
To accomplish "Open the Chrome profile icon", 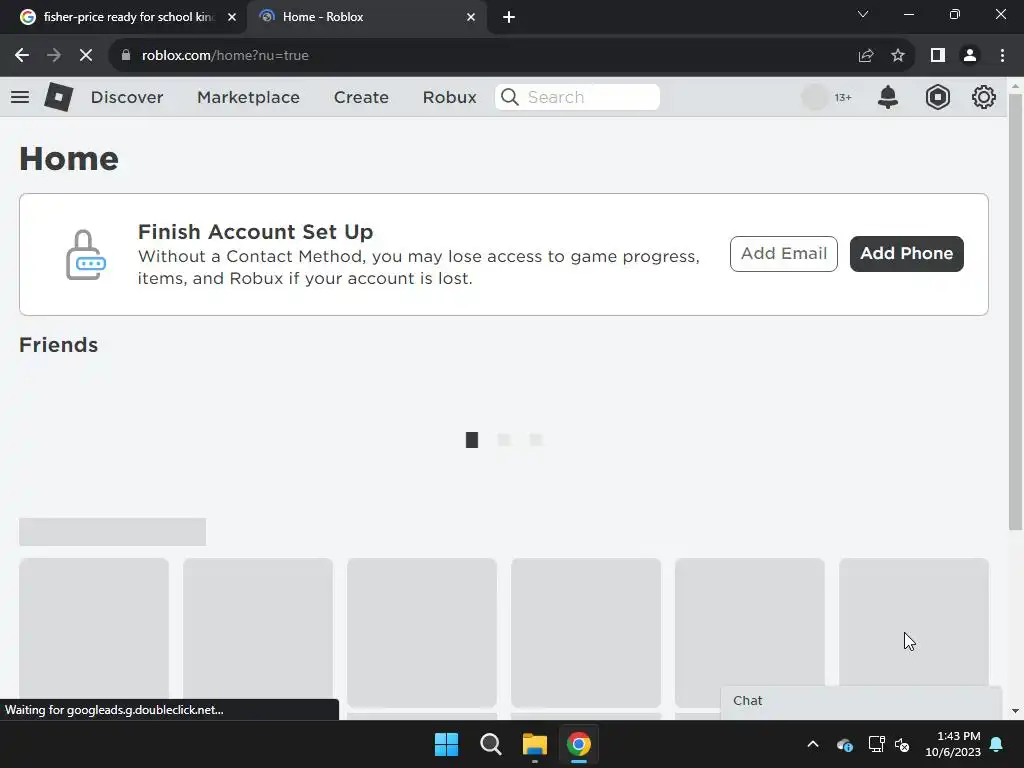I will [970, 56].
